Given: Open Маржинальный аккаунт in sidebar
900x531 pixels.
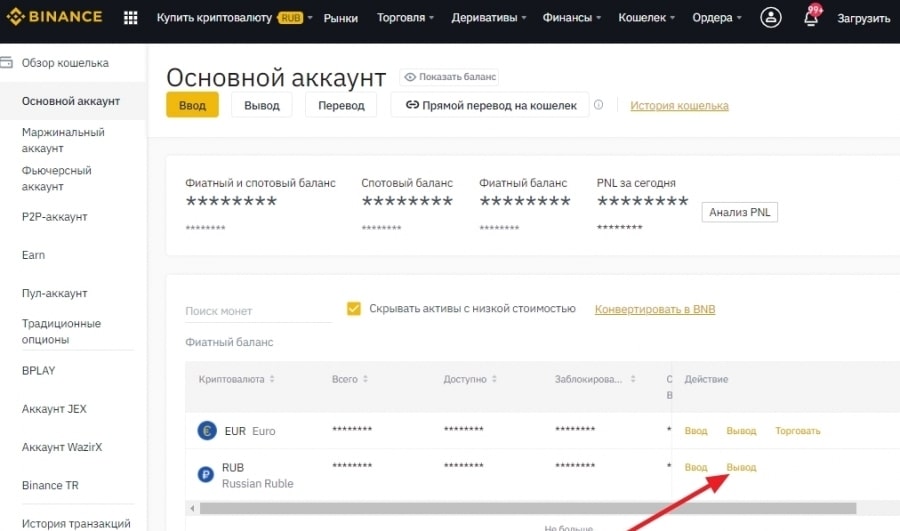Looking at the screenshot, I should click(63, 140).
